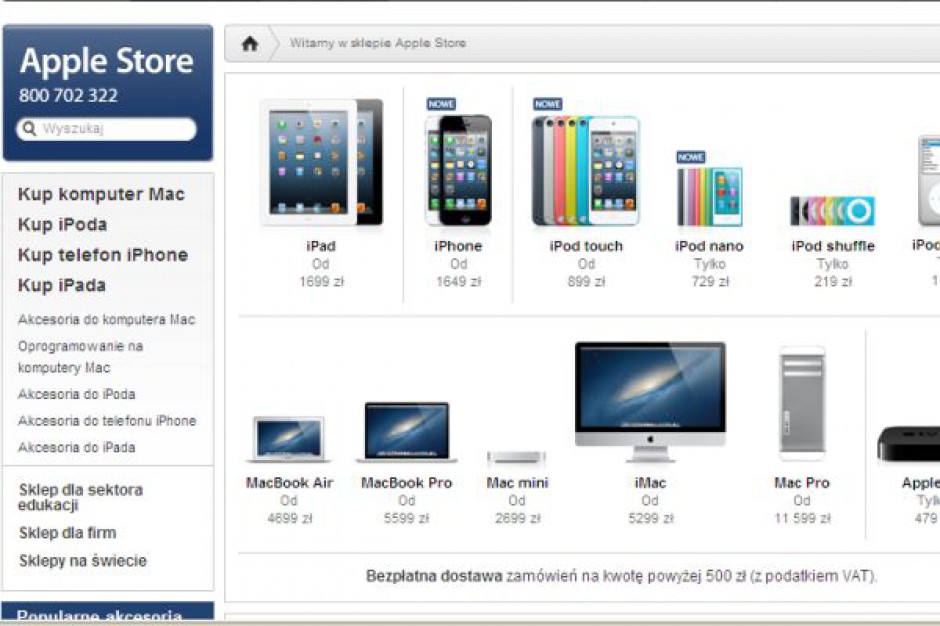The width and height of the screenshot is (940, 626).
Task: Click the Bezpłatna dostawa notice text
Action: click(x=621, y=576)
